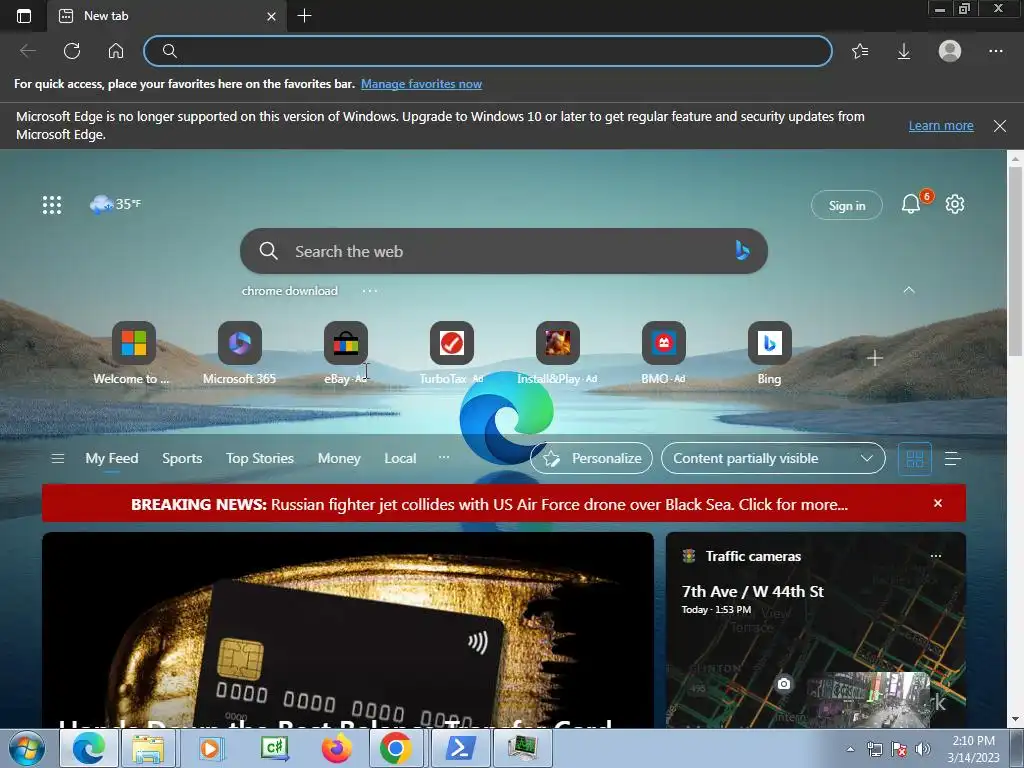Refresh the page with reload icon

(x=72, y=51)
